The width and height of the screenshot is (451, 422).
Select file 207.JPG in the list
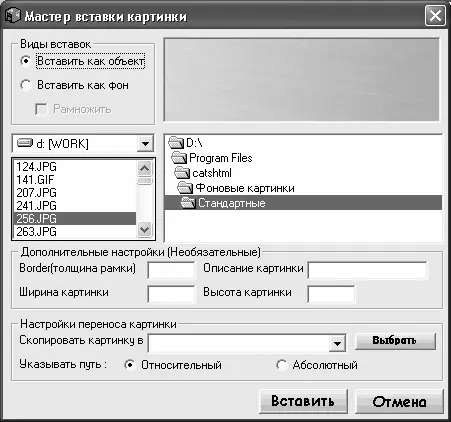coord(75,193)
